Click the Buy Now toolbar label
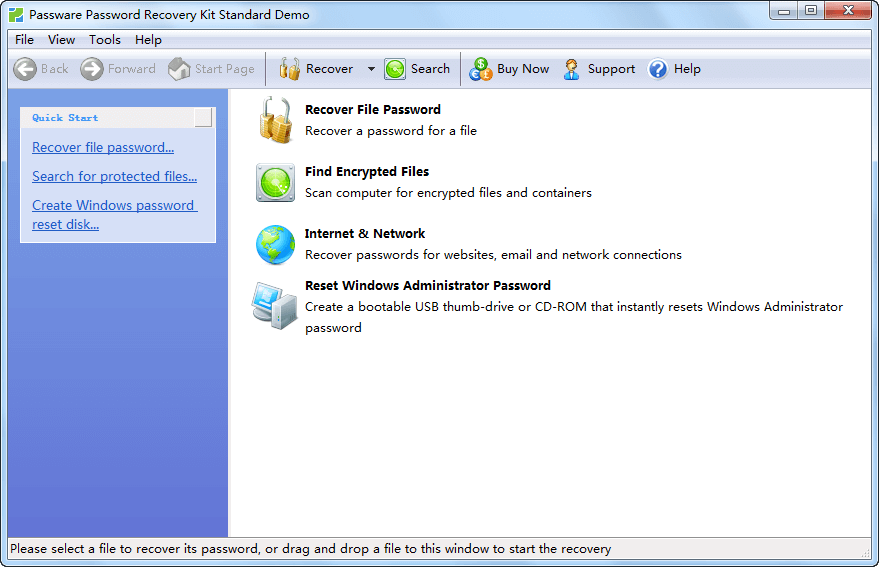 pyautogui.click(x=523, y=69)
